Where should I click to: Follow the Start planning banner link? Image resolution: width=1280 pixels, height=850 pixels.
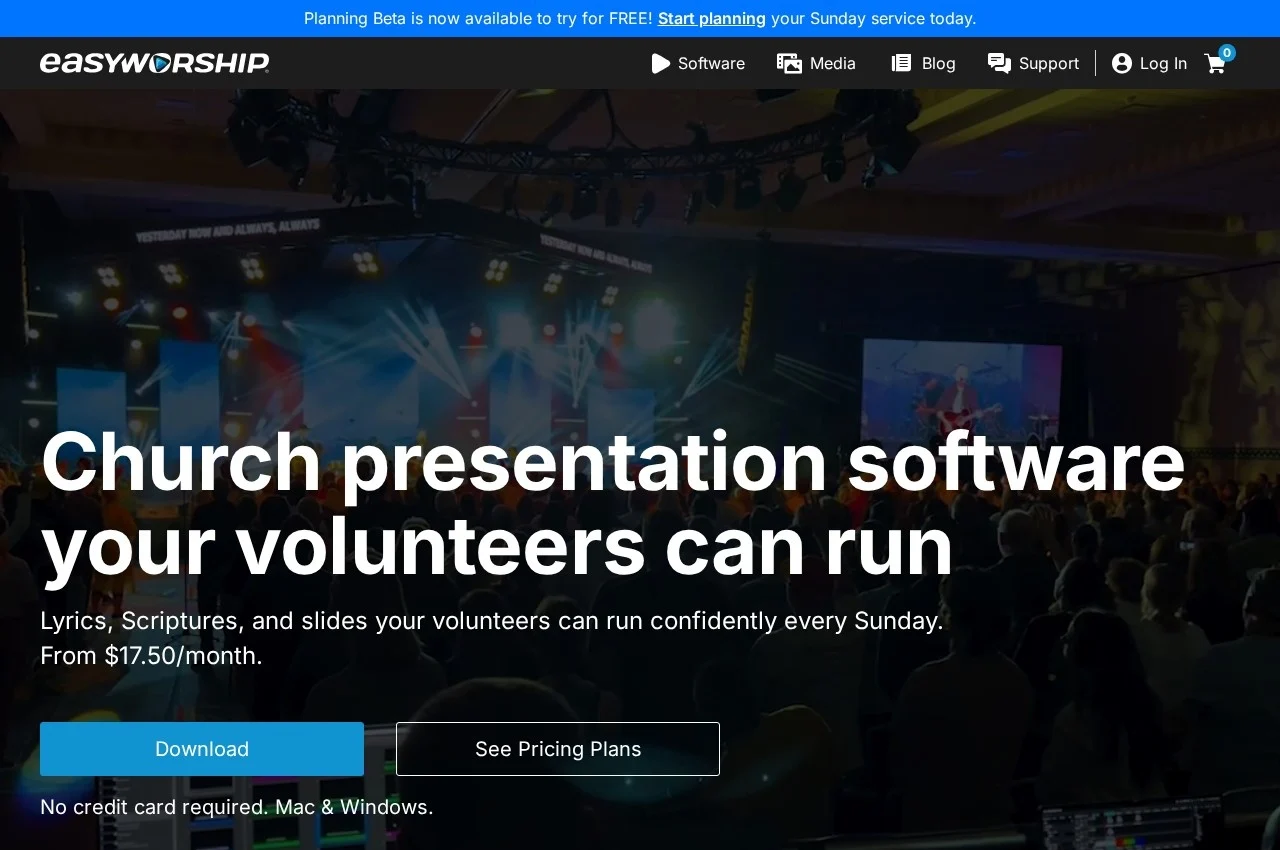[x=712, y=18]
